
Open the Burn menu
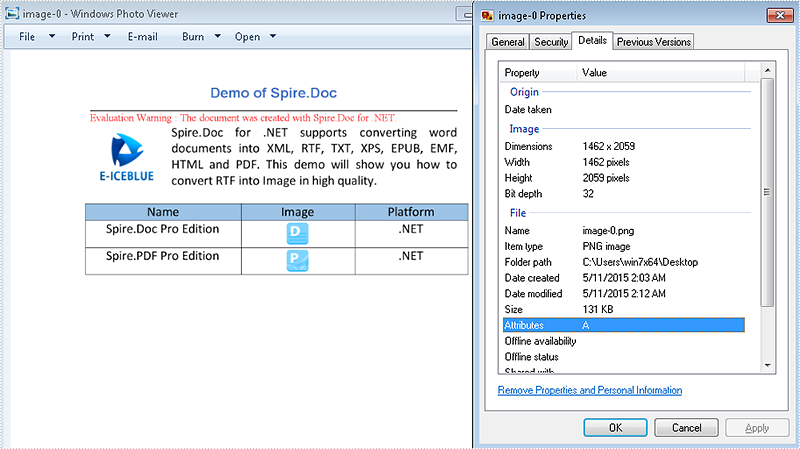point(193,37)
